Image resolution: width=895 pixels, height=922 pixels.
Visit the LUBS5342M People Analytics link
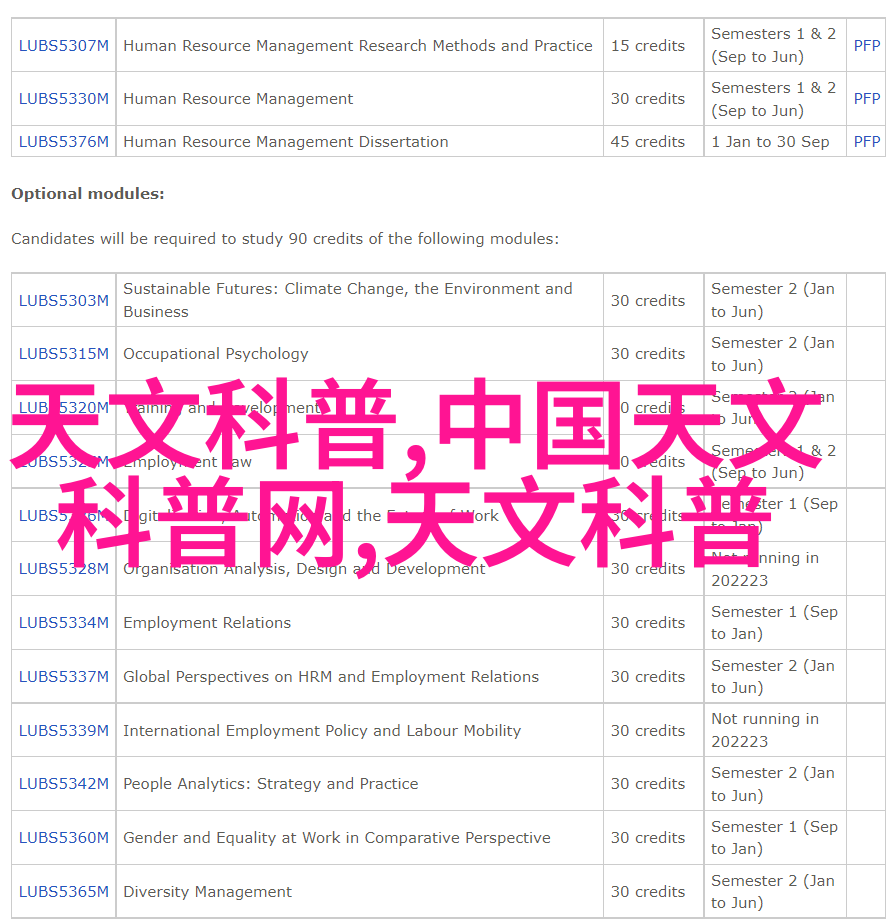(x=63, y=784)
